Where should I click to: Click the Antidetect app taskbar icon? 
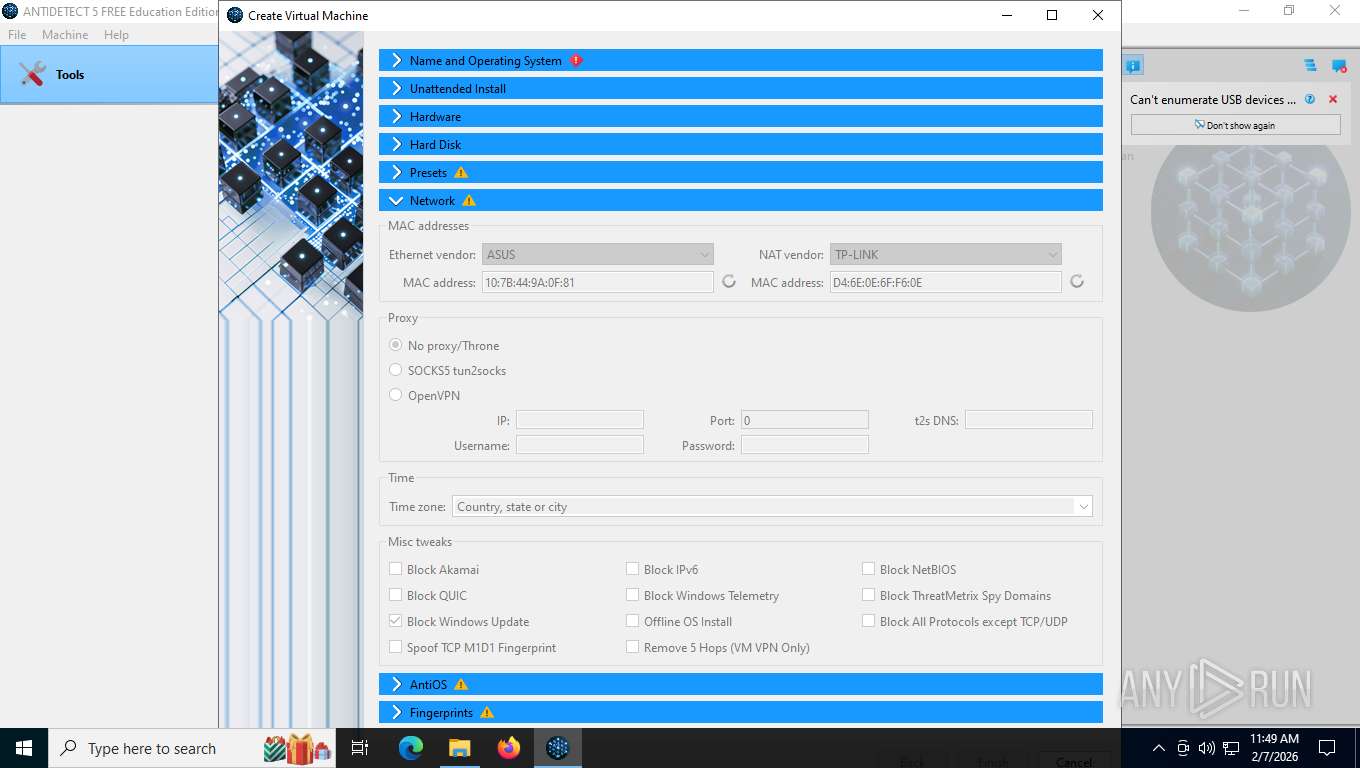[x=558, y=748]
